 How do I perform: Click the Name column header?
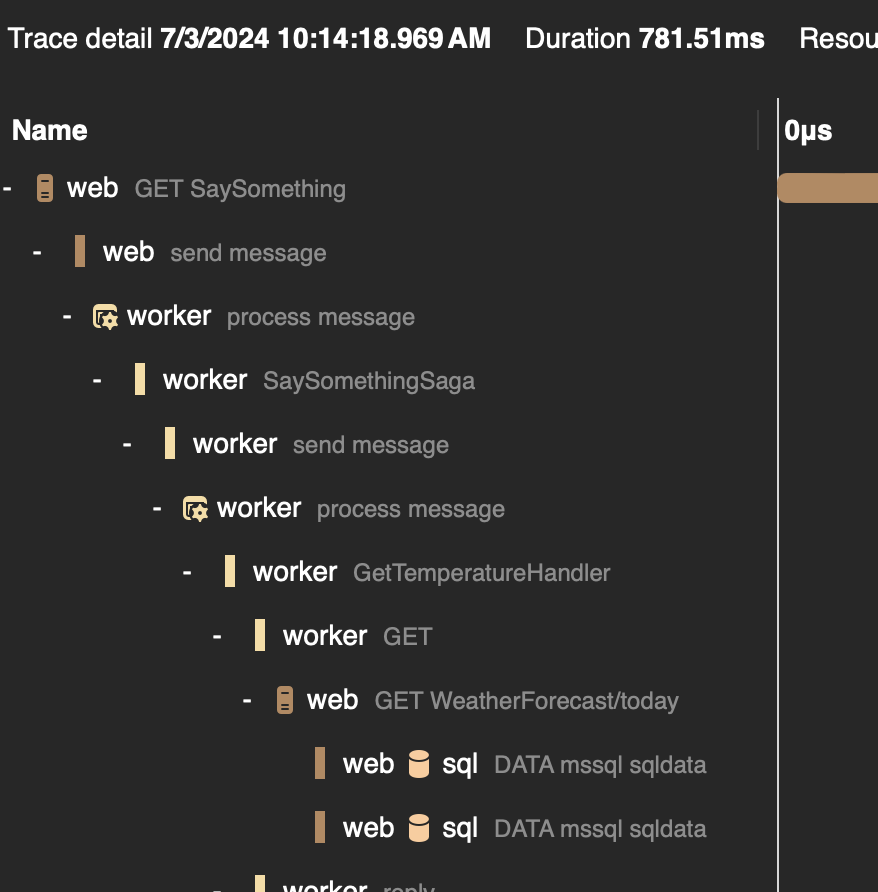click(x=50, y=130)
